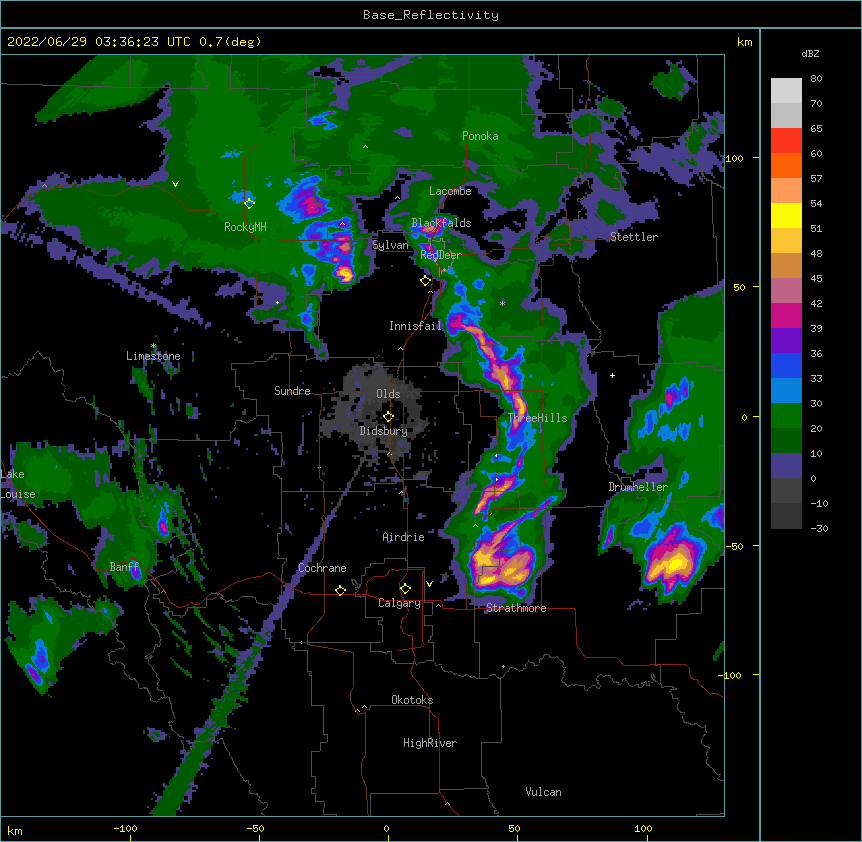The width and height of the screenshot is (862, 842).
Task: Click the yellow V marker east of Calgary
Action: [429, 584]
